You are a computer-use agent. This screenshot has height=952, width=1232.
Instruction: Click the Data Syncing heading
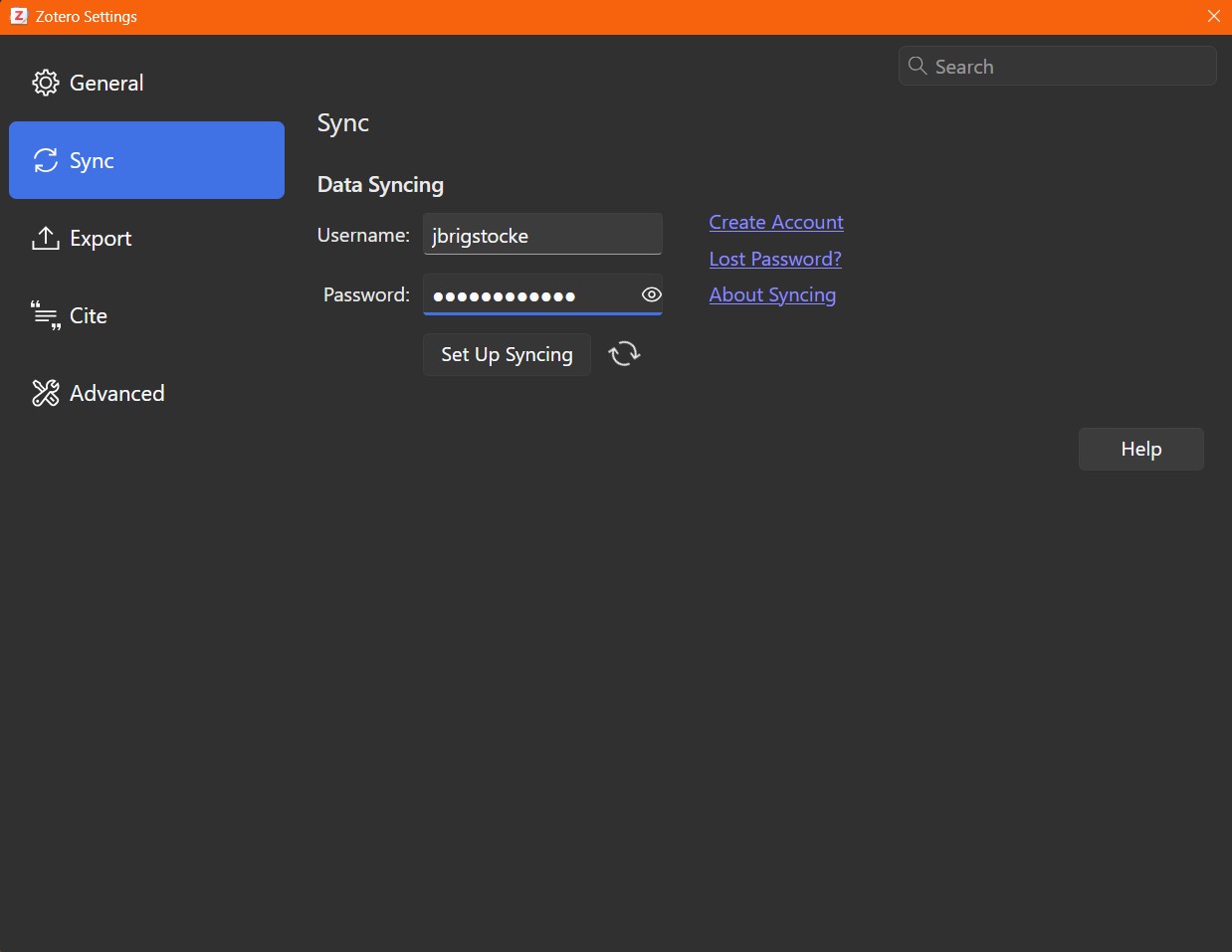(x=380, y=184)
